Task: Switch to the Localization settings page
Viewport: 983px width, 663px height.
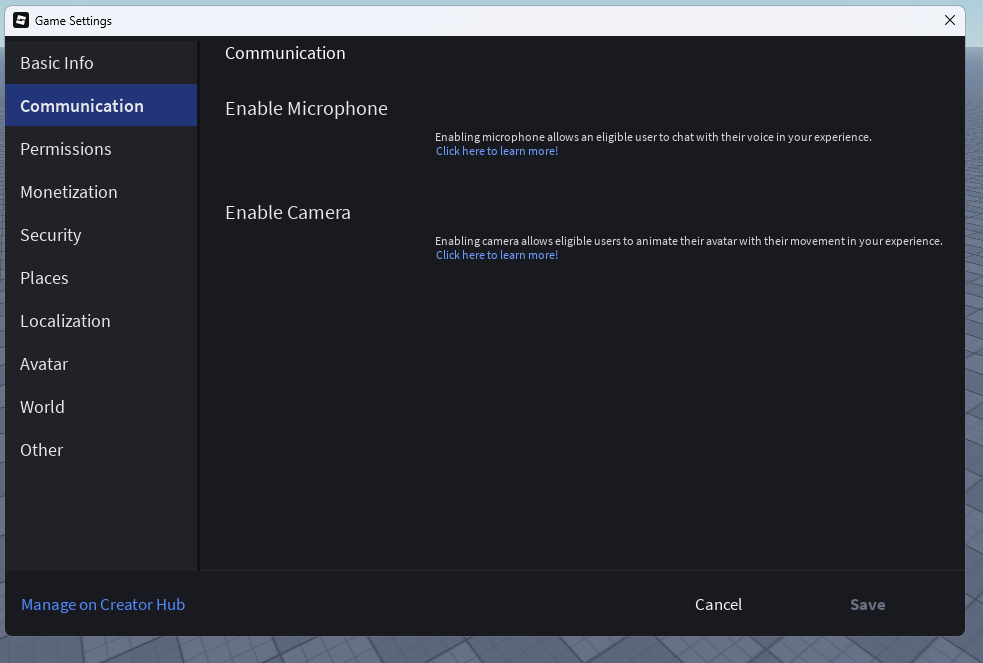Action: tap(65, 320)
